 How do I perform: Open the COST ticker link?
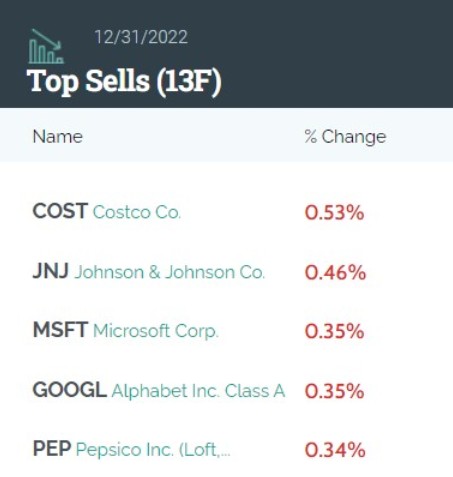coord(60,211)
